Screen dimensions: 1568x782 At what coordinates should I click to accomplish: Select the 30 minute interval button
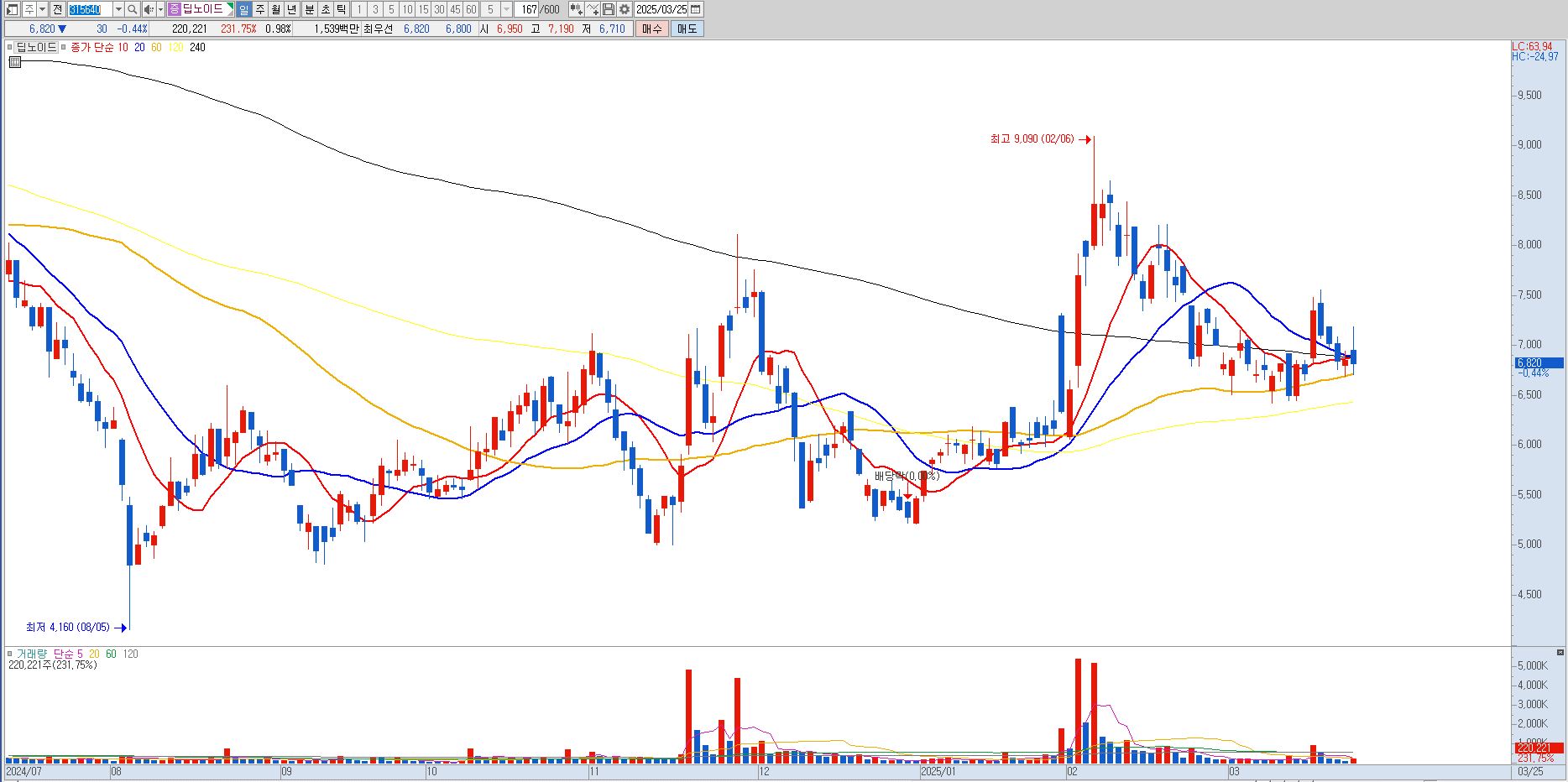click(439, 9)
